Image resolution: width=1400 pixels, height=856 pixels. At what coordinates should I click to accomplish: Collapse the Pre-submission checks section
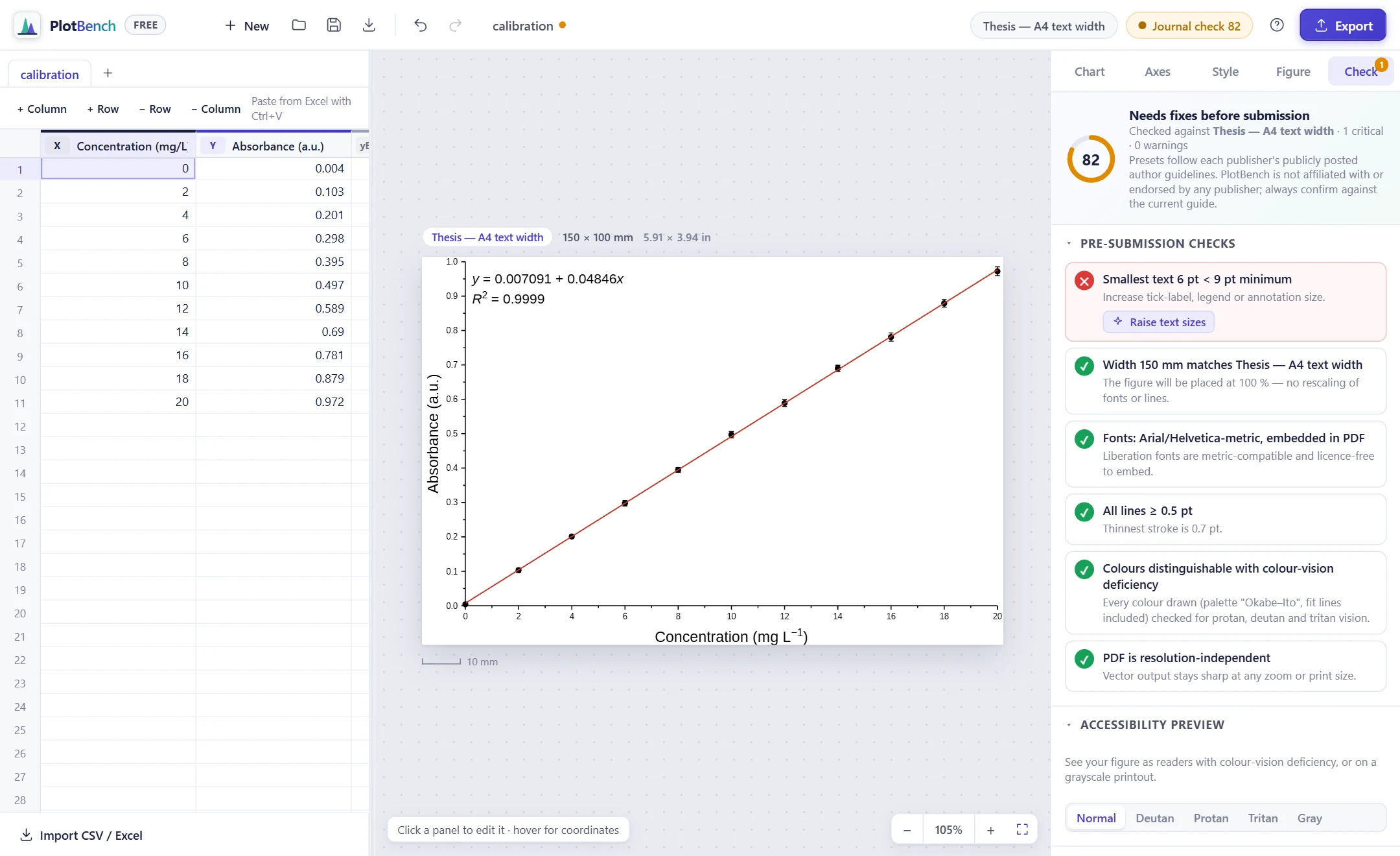tap(1157, 244)
